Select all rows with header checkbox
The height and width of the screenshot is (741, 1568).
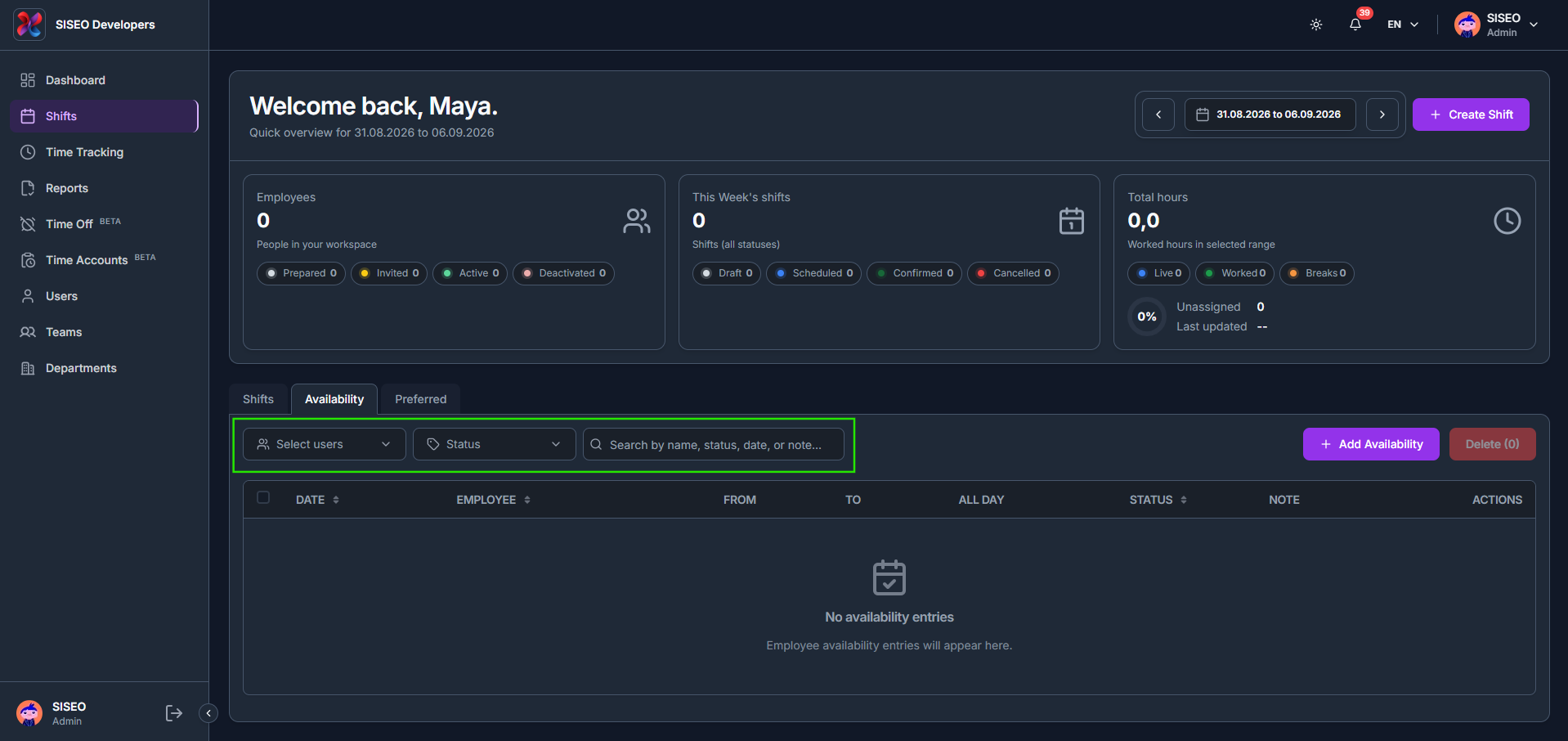263,497
